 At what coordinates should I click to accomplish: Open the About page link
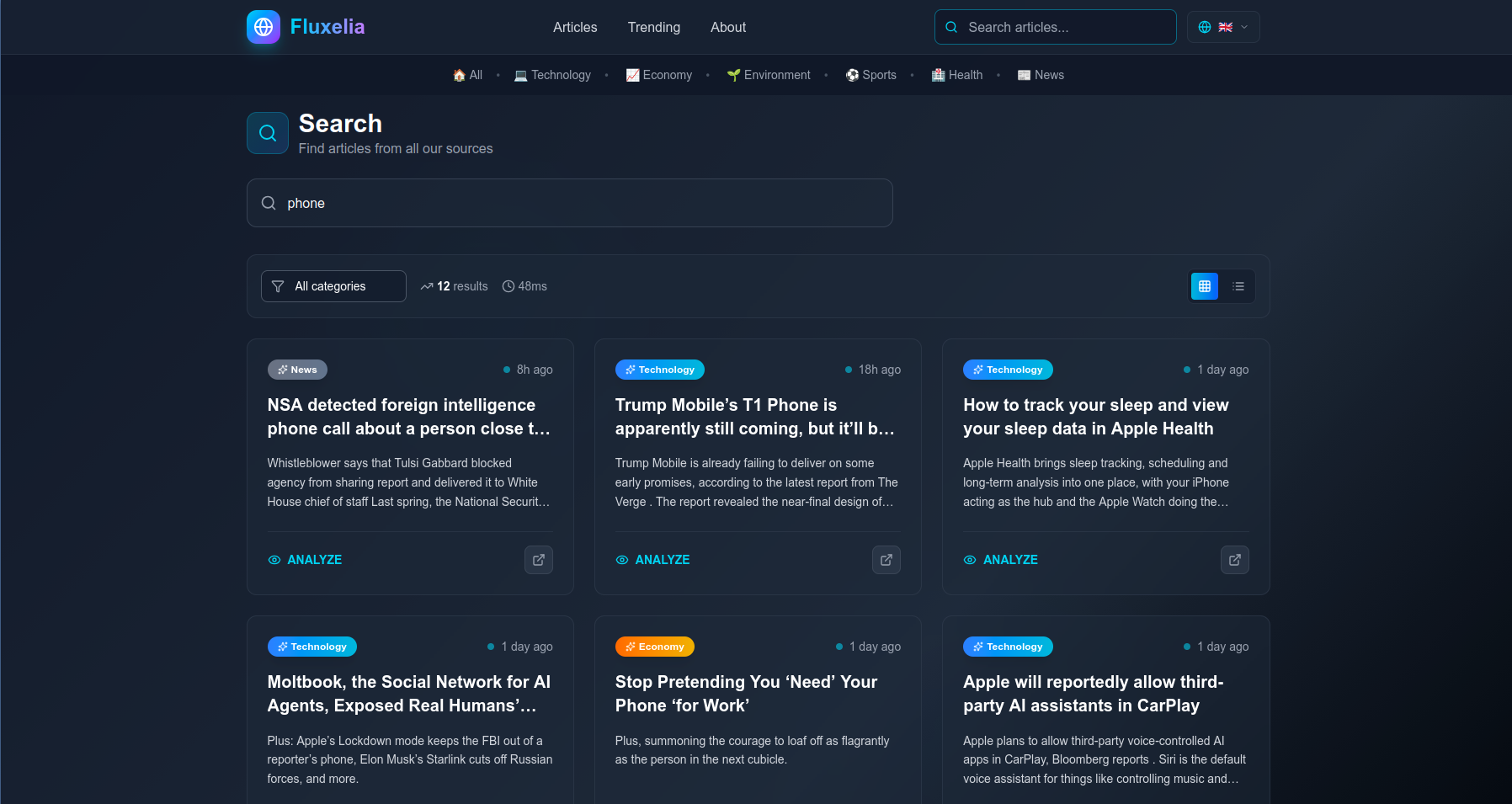tap(727, 27)
